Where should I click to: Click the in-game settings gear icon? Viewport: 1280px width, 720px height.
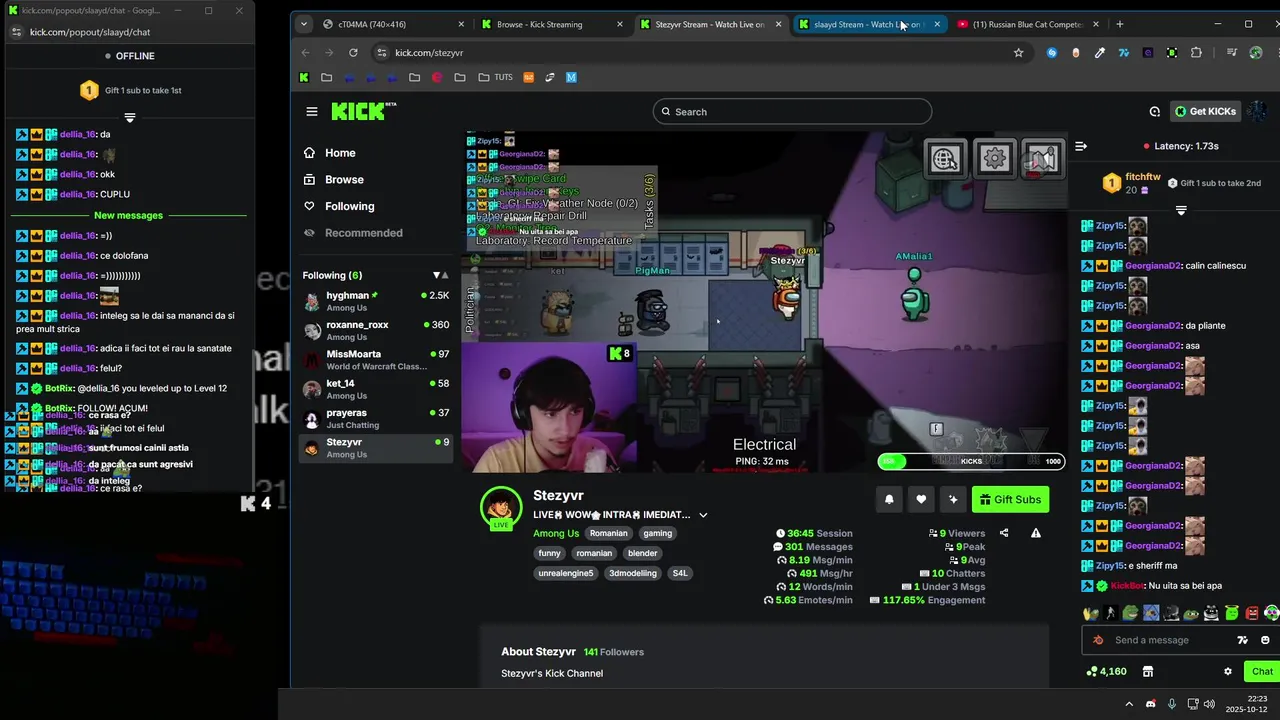pos(993,158)
